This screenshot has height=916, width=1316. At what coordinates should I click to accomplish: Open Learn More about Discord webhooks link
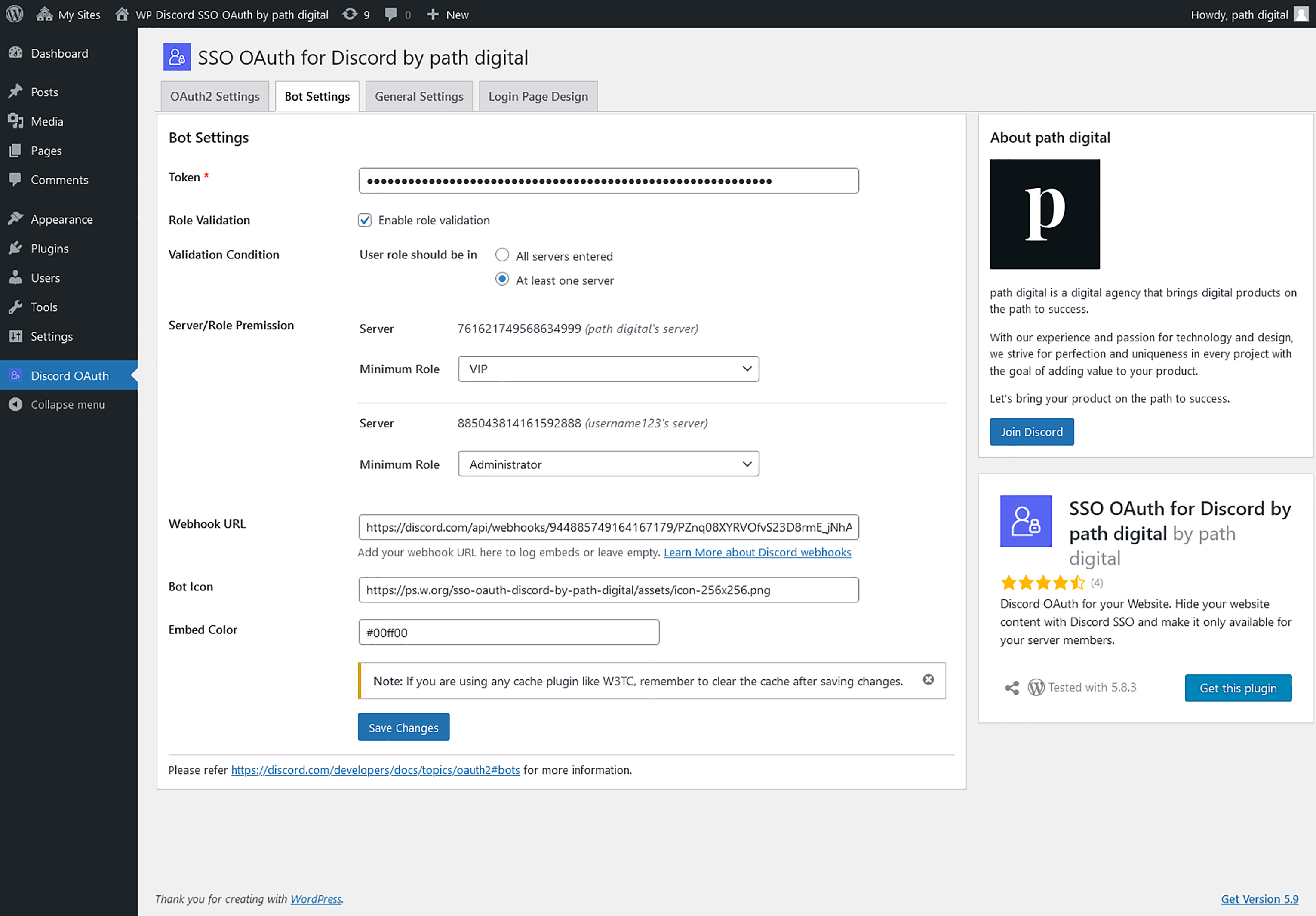[x=757, y=553]
